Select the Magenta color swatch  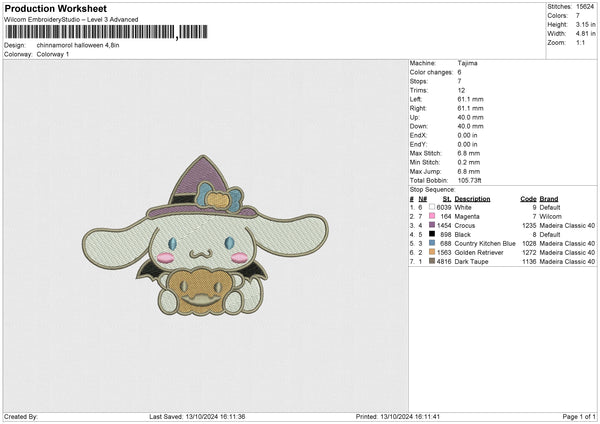pos(434,216)
